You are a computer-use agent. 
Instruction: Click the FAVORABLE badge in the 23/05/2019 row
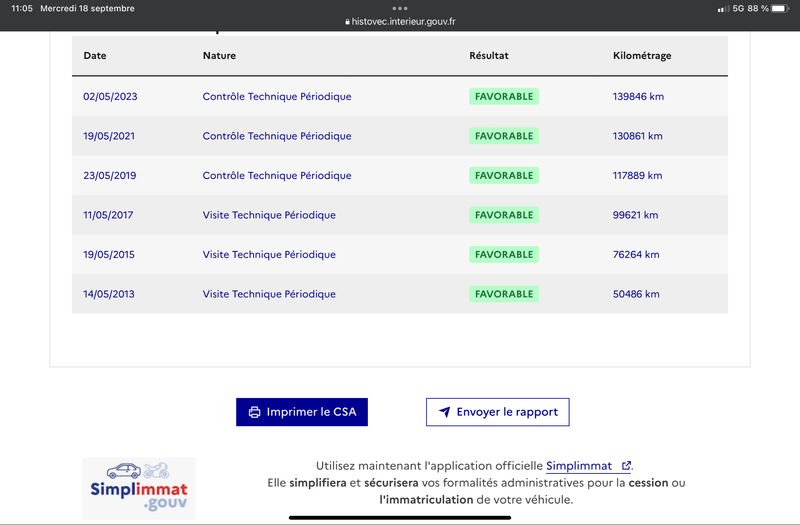[504, 176]
